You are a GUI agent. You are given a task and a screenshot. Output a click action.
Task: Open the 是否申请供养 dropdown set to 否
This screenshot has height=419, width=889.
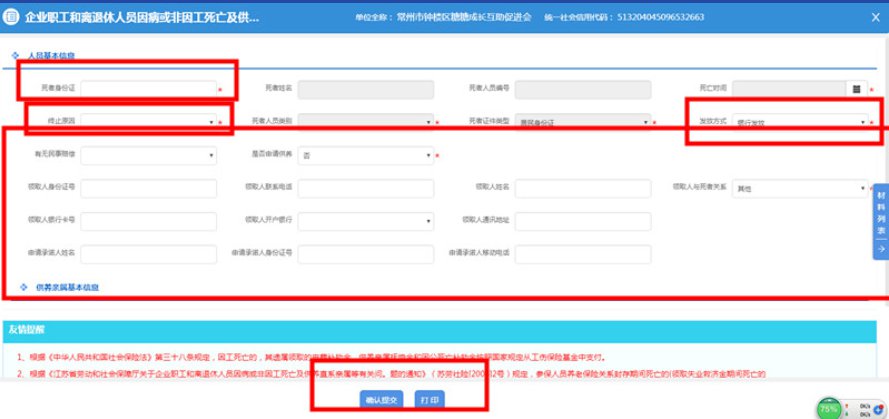click(x=366, y=155)
